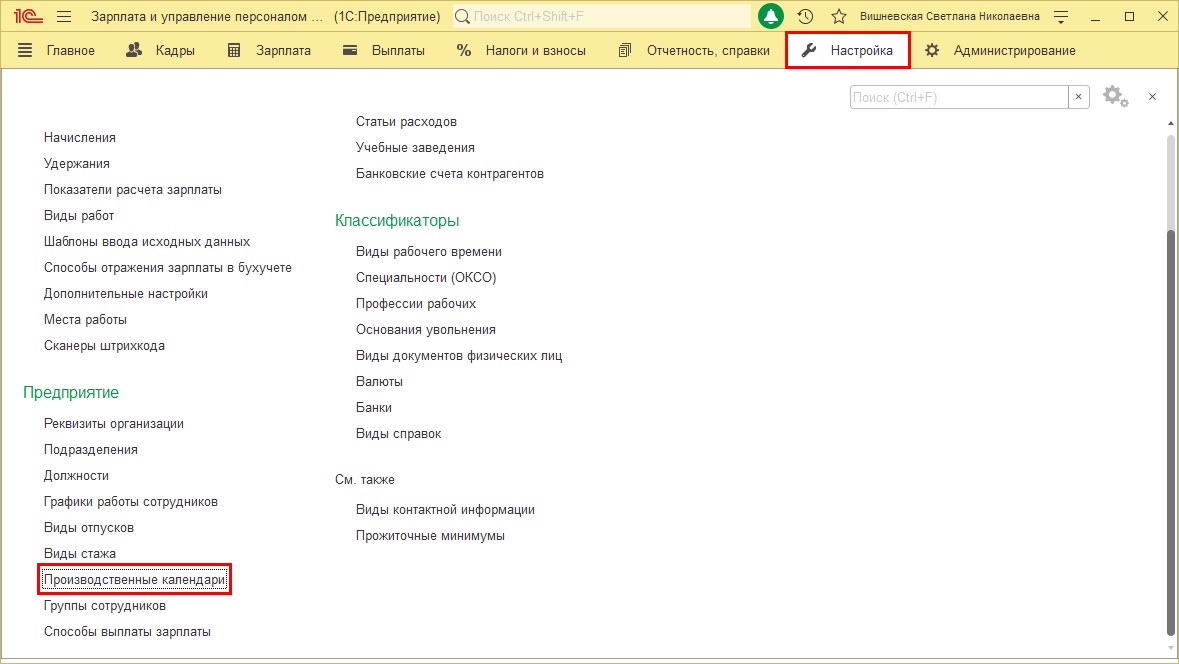Open Начисления

click(x=80, y=138)
